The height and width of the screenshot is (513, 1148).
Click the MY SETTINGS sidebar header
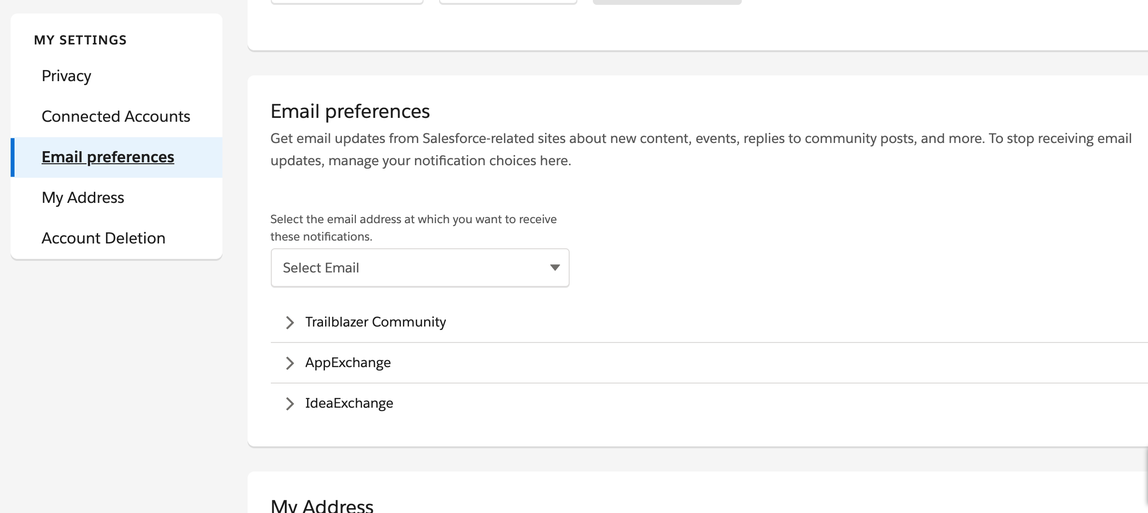click(x=80, y=40)
